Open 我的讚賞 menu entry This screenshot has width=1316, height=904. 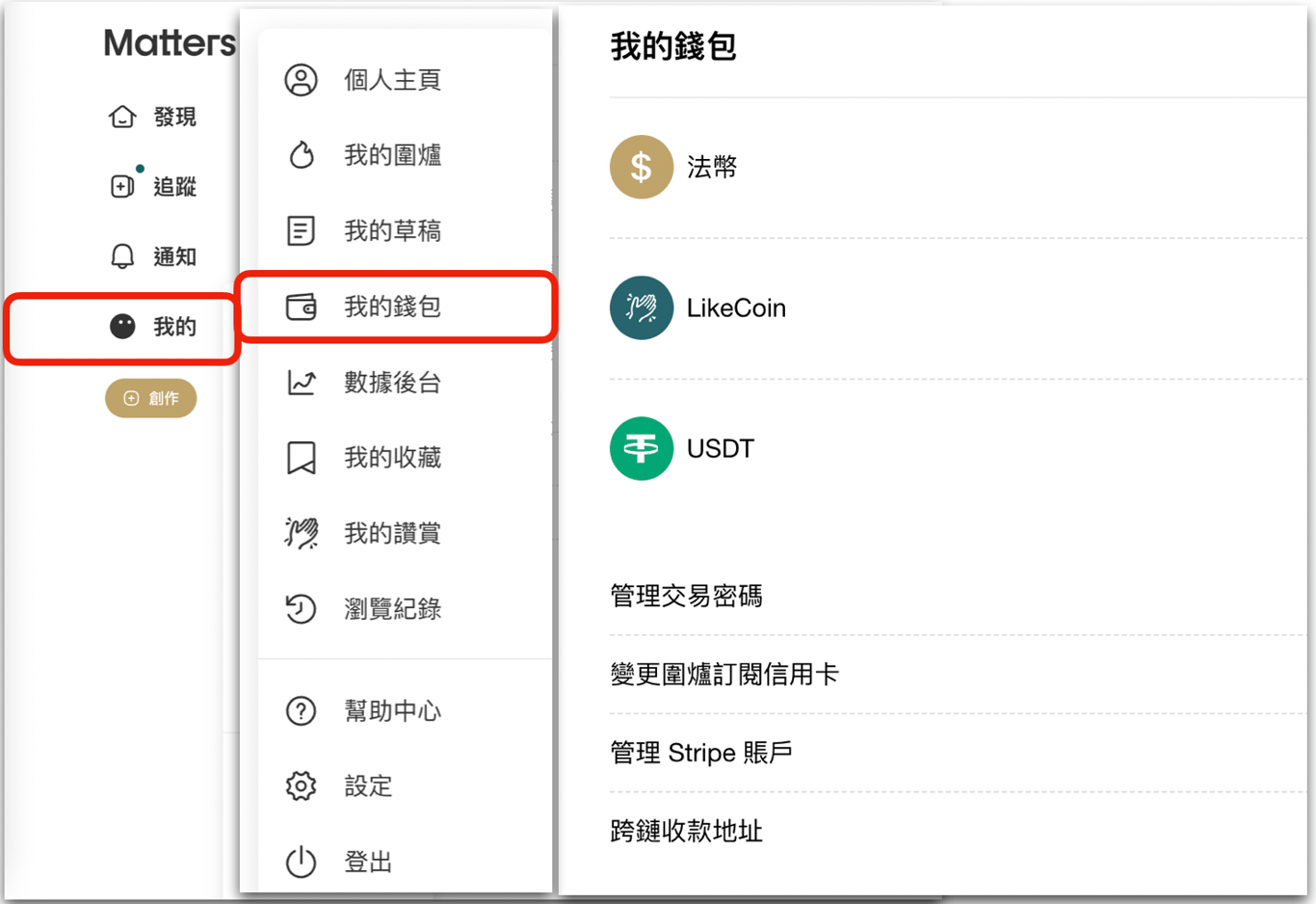pos(393,533)
